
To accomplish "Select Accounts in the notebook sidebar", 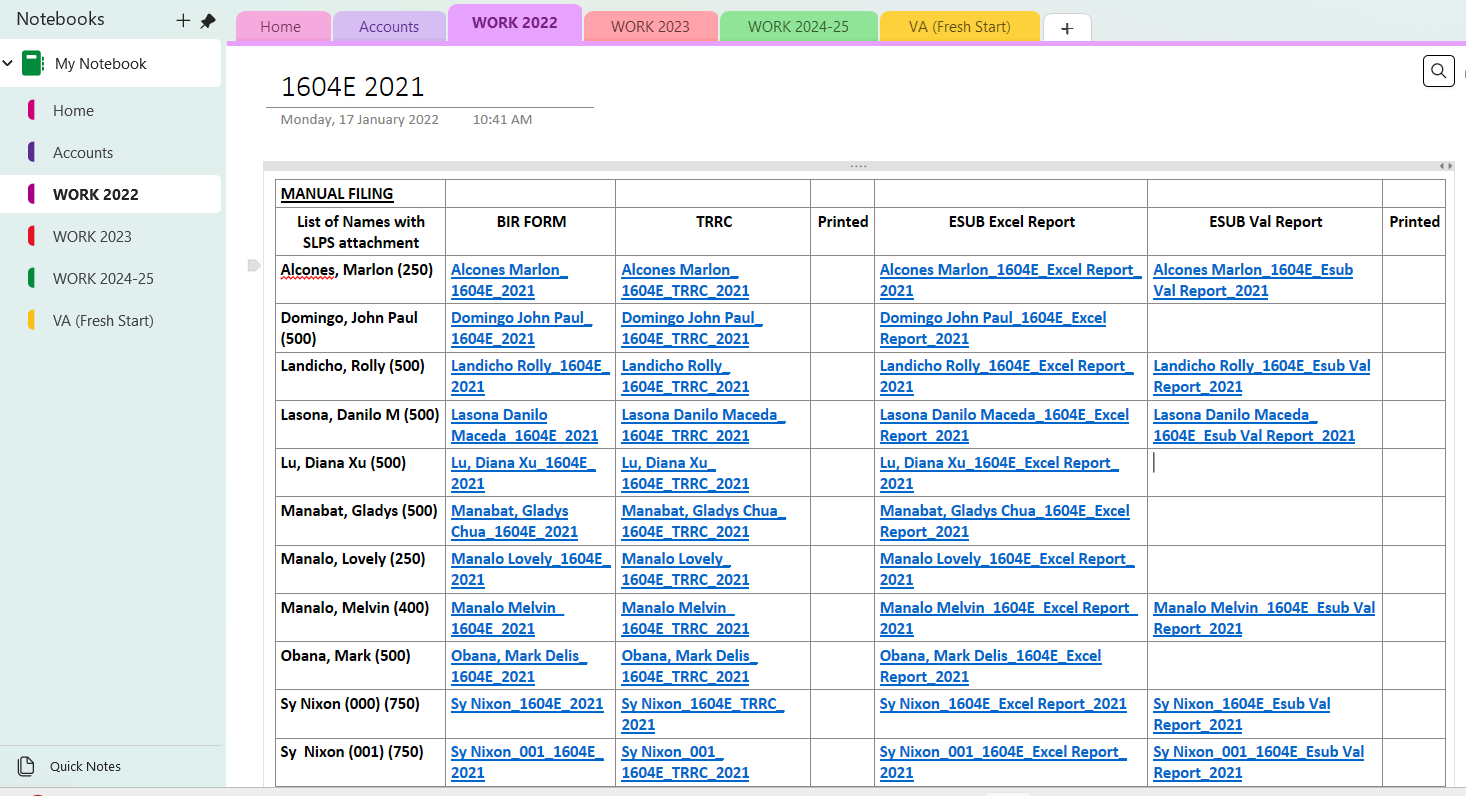I will coord(110,153).
